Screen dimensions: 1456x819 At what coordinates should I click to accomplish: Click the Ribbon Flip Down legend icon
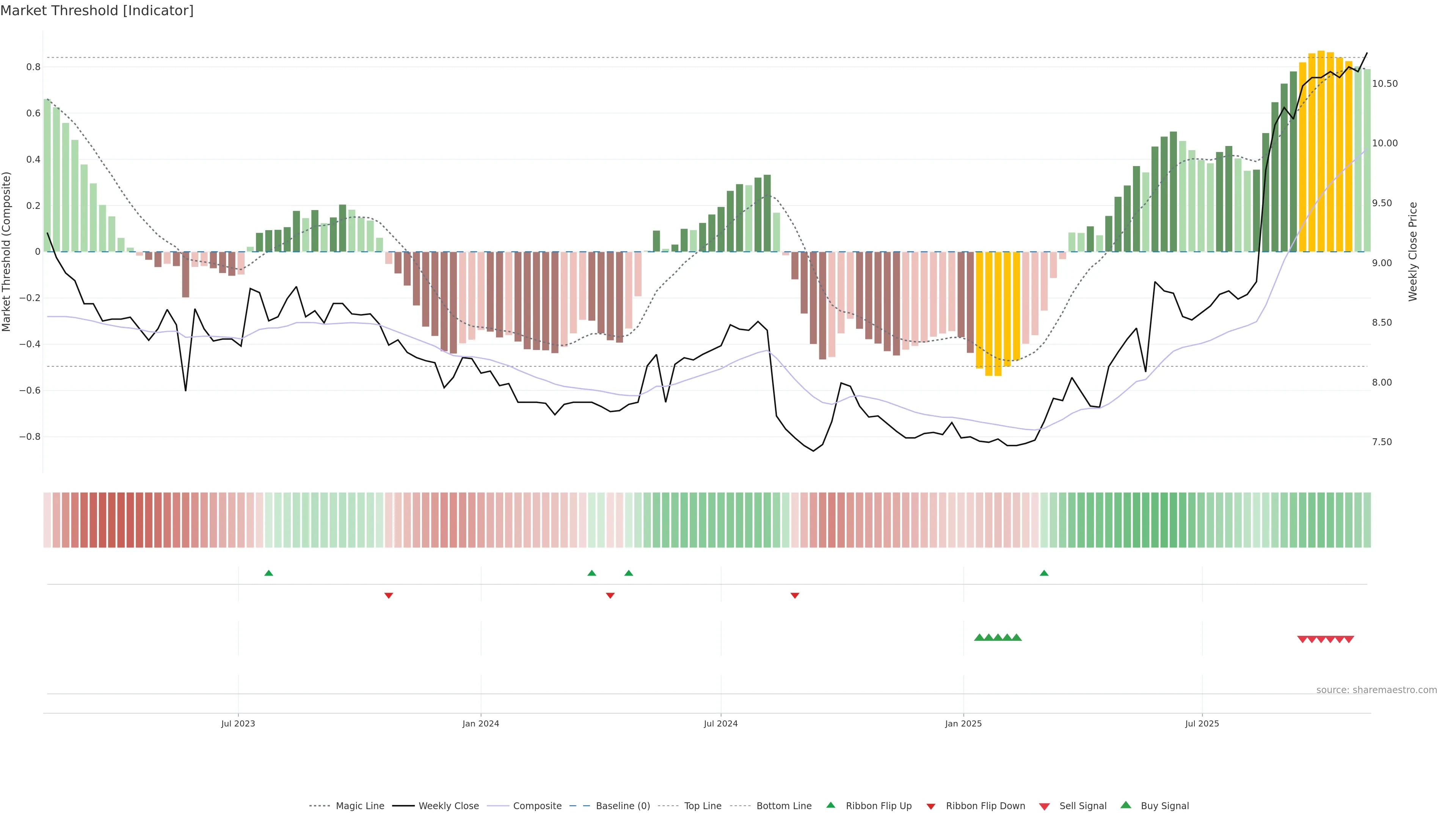(x=931, y=806)
